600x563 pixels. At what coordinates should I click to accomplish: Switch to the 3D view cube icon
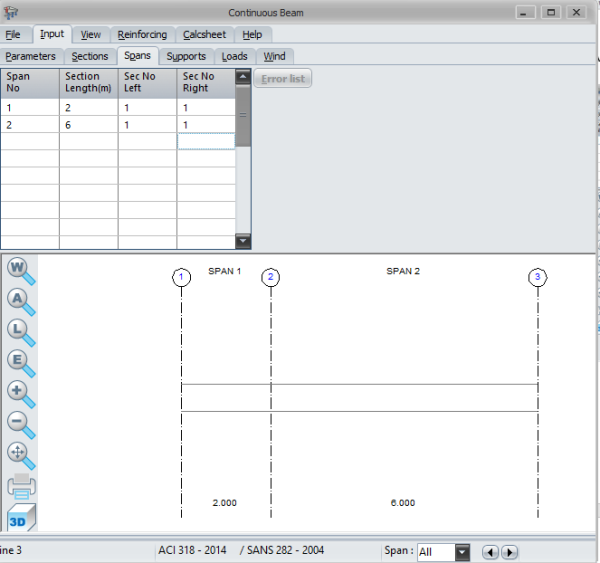click(20, 518)
